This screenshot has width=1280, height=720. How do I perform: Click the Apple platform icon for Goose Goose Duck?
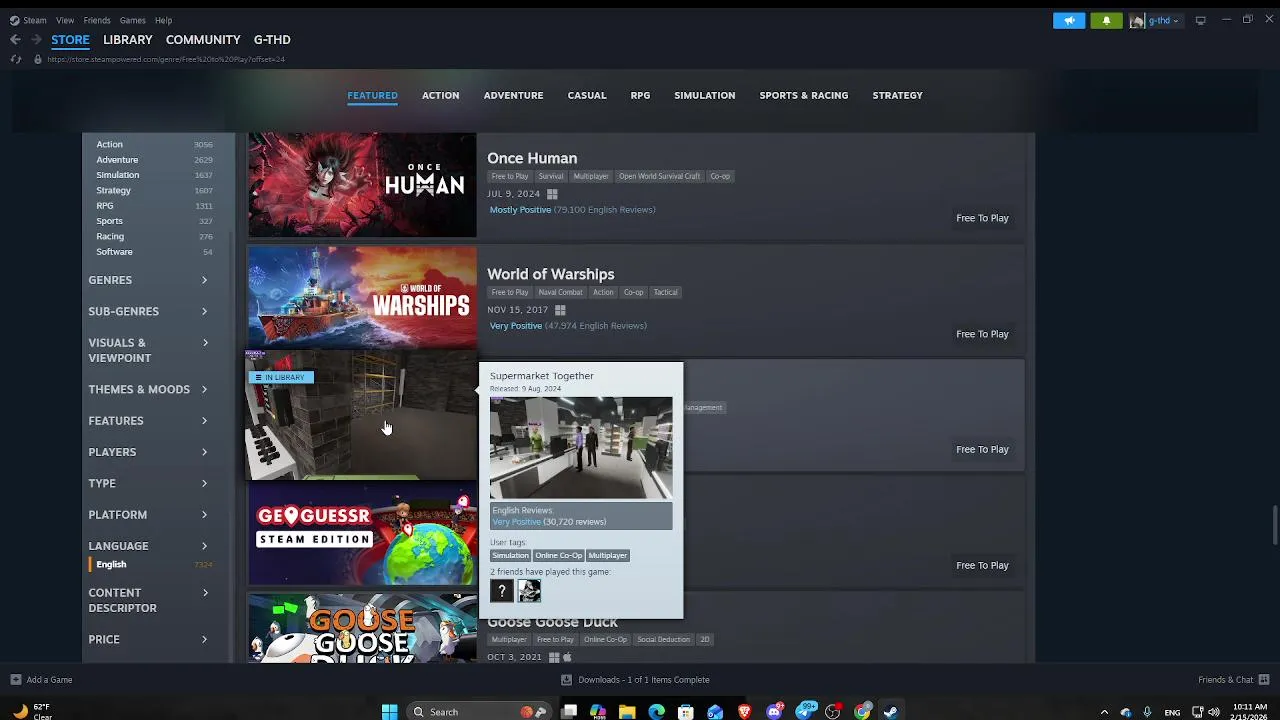click(567, 657)
